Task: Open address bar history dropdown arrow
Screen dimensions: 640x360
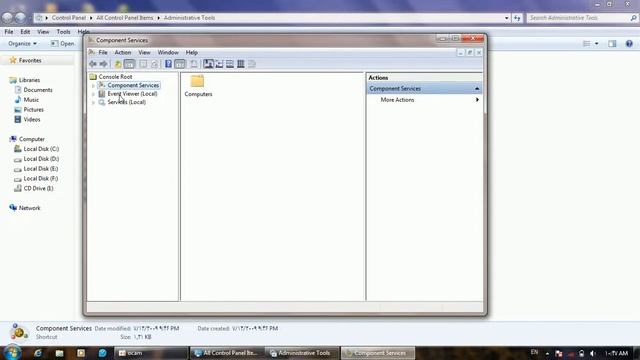Action: [507, 18]
